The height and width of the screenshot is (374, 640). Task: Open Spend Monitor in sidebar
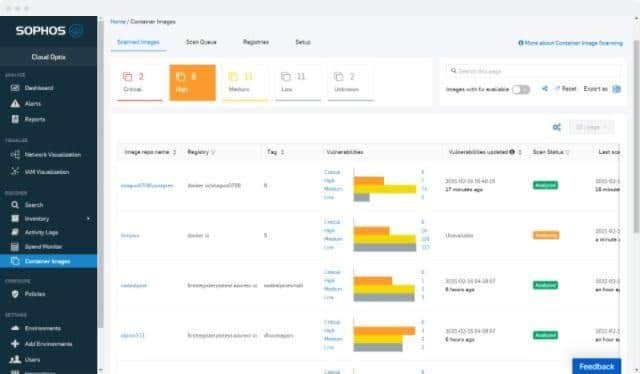coord(43,247)
